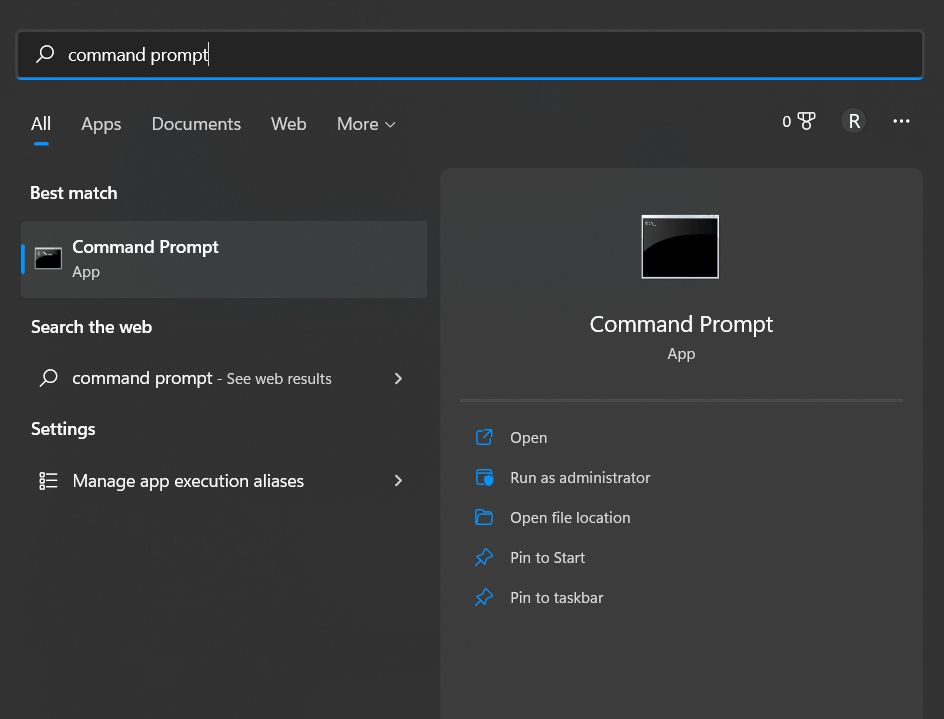Expand Manage app execution aliases chevron

coord(398,481)
